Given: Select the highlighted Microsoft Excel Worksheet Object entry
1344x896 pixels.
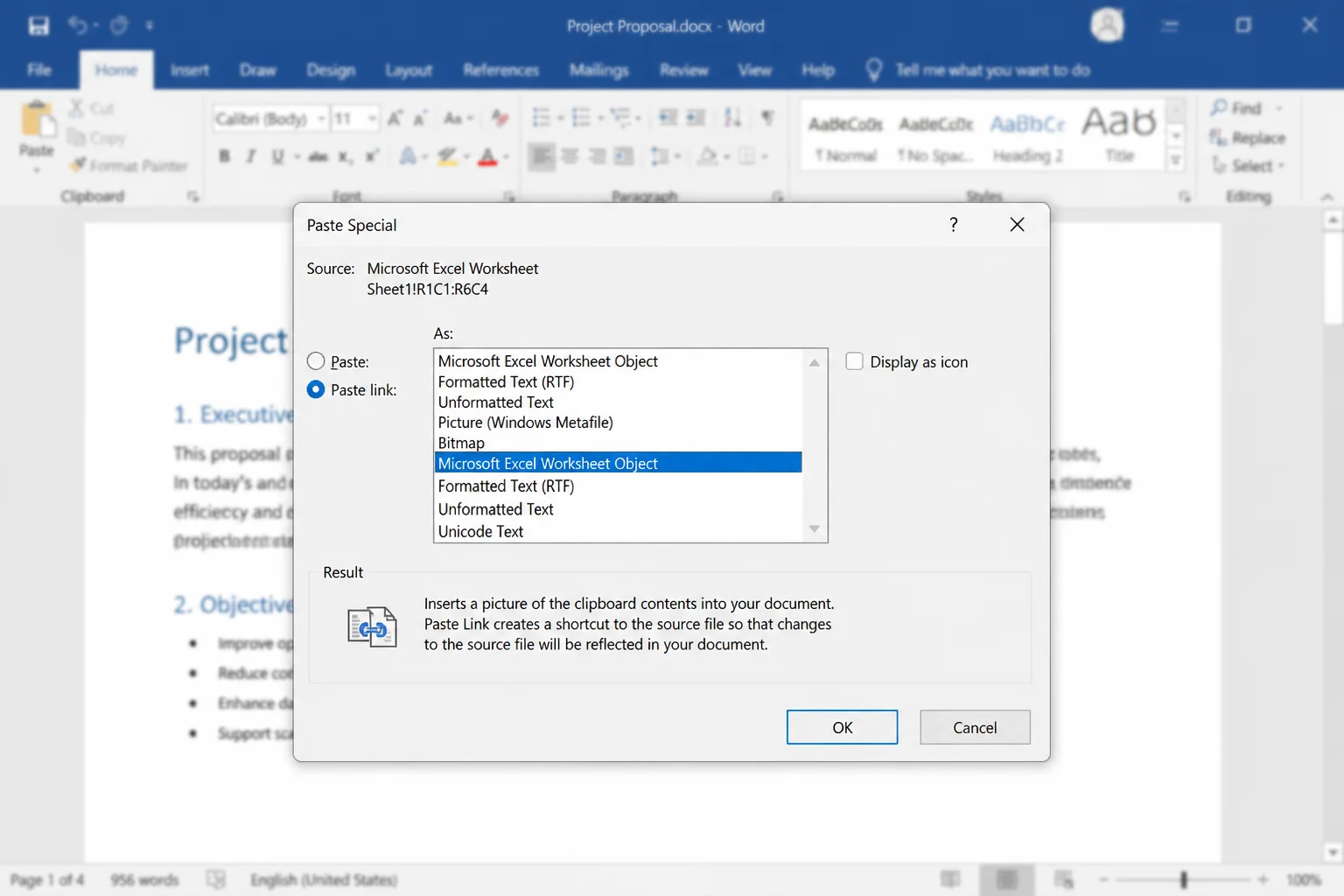Looking at the screenshot, I should (618, 463).
